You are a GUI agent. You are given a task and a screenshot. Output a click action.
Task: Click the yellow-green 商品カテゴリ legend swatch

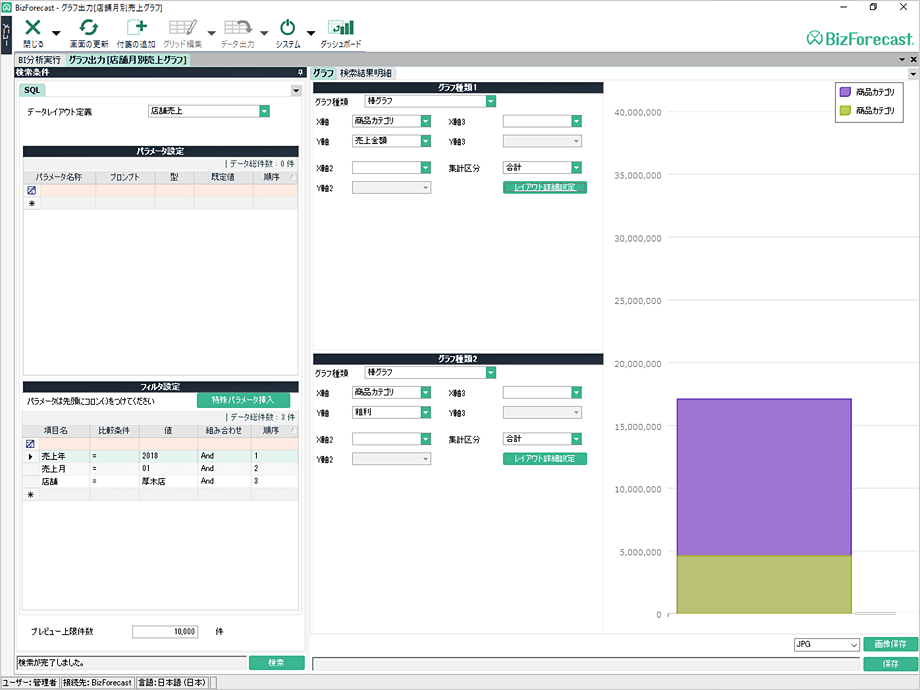point(845,110)
